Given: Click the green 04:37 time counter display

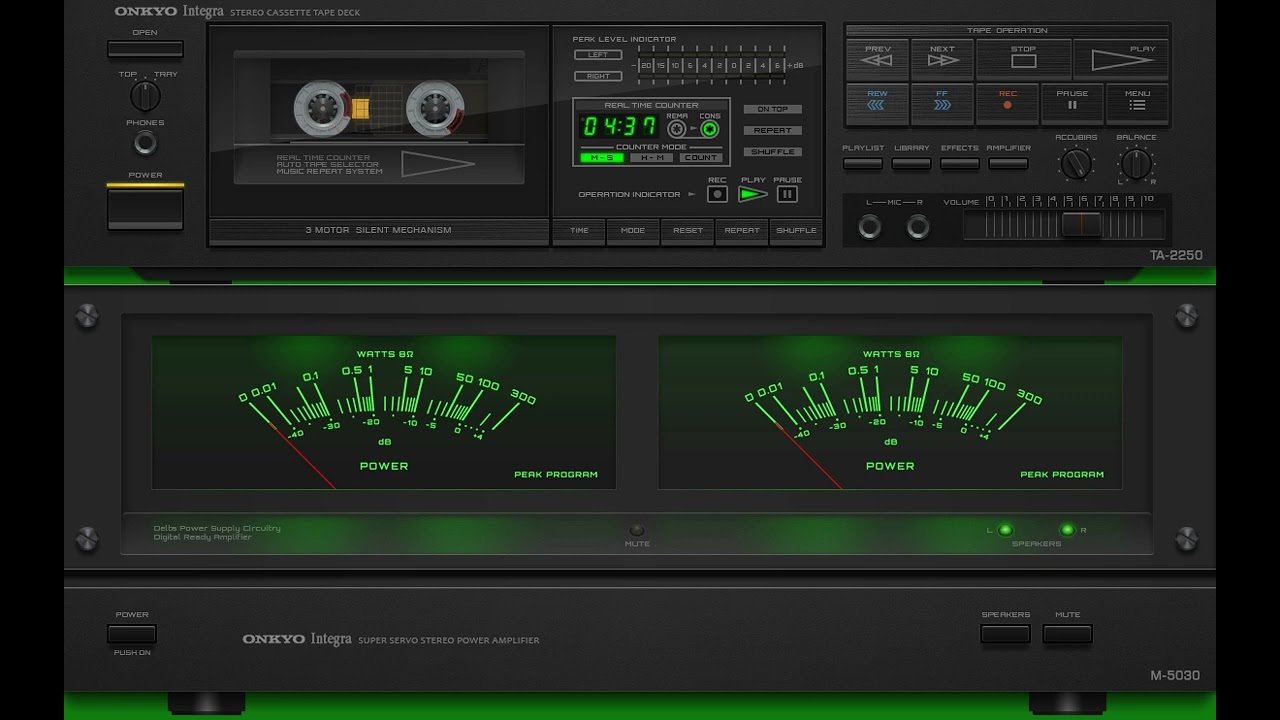Looking at the screenshot, I should (619, 127).
